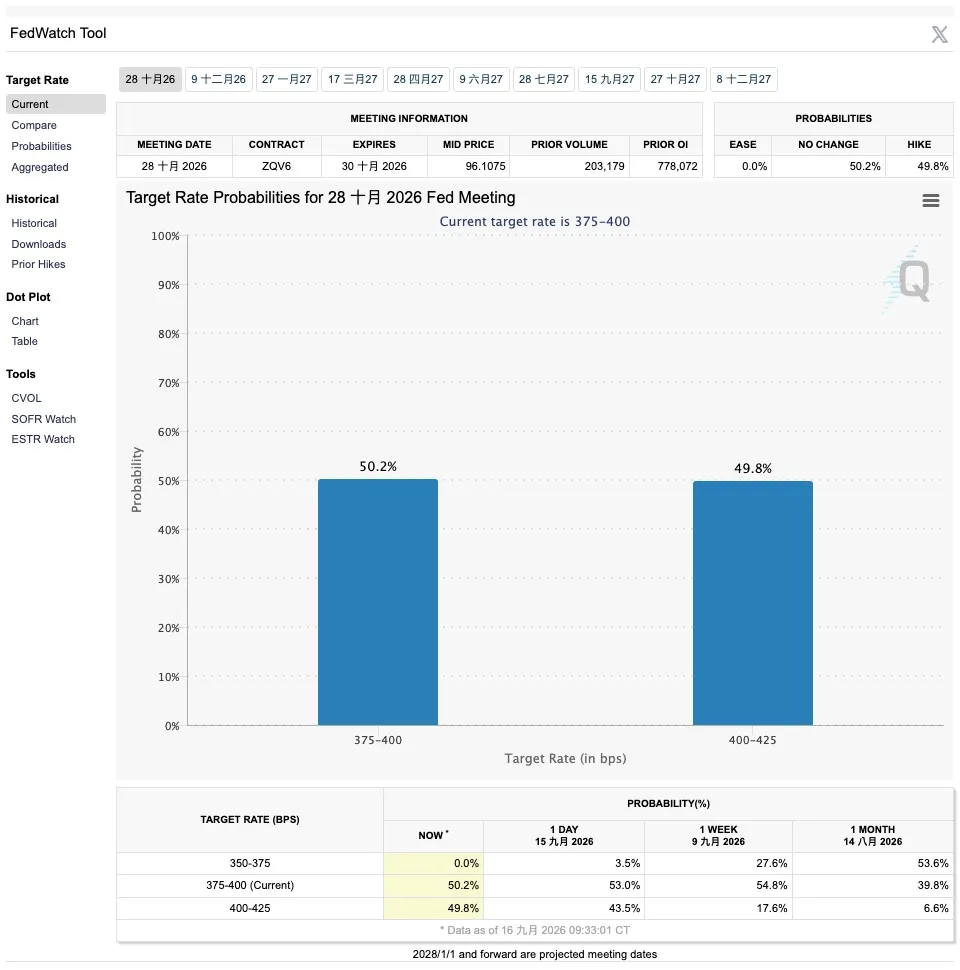Click the 96.1075 mid price value
The height and width of the screenshot is (970, 960).
click(x=486, y=166)
